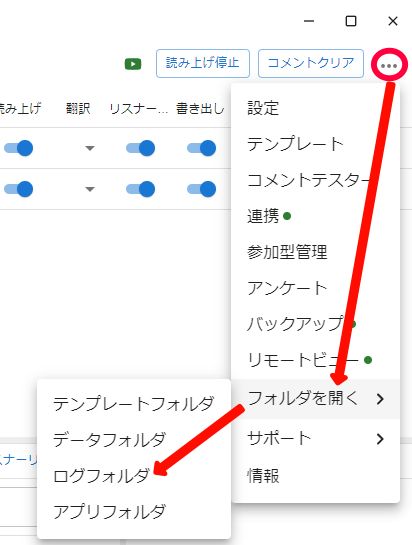412x545 pixels.
Task: Disable first row リスナー switch
Action: coord(140,148)
